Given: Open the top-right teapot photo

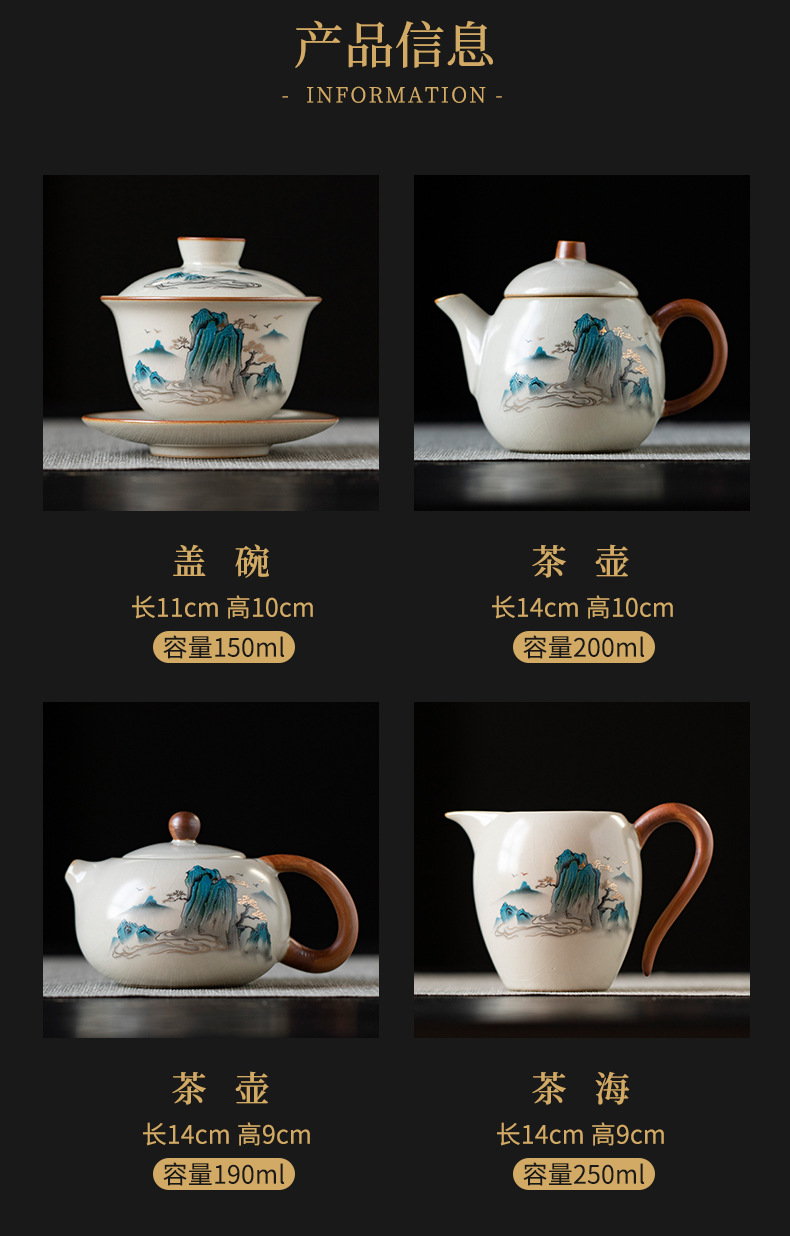Looking at the screenshot, I should click(x=582, y=343).
